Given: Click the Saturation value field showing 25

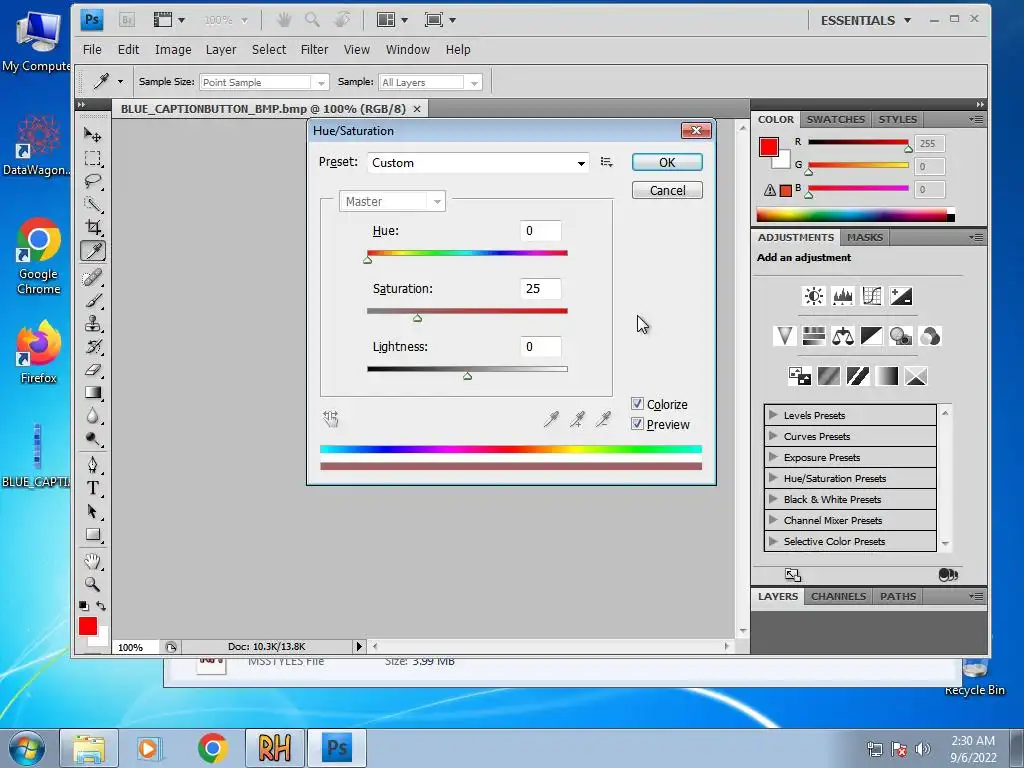Looking at the screenshot, I should (540, 289).
